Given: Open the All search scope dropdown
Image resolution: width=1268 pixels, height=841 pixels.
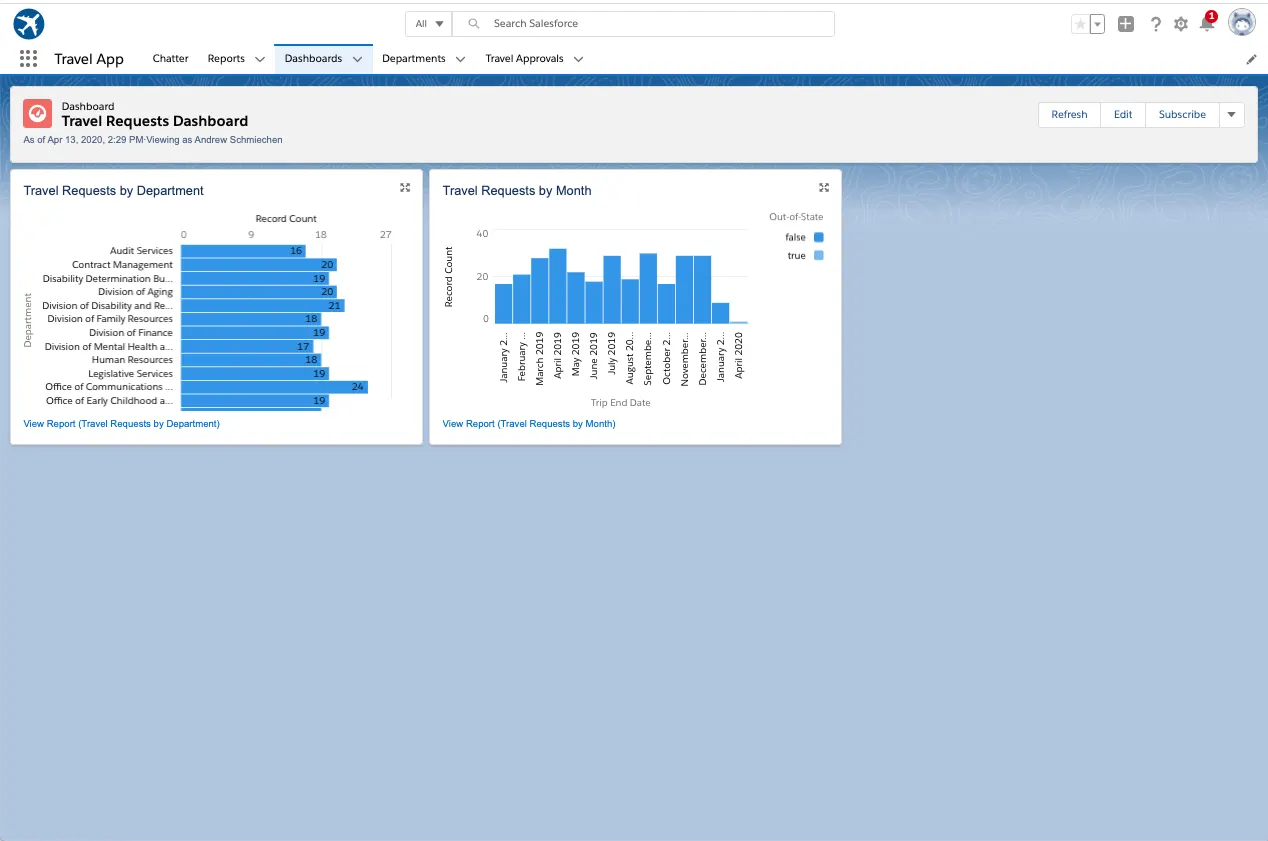Looking at the screenshot, I should point(429,24).
